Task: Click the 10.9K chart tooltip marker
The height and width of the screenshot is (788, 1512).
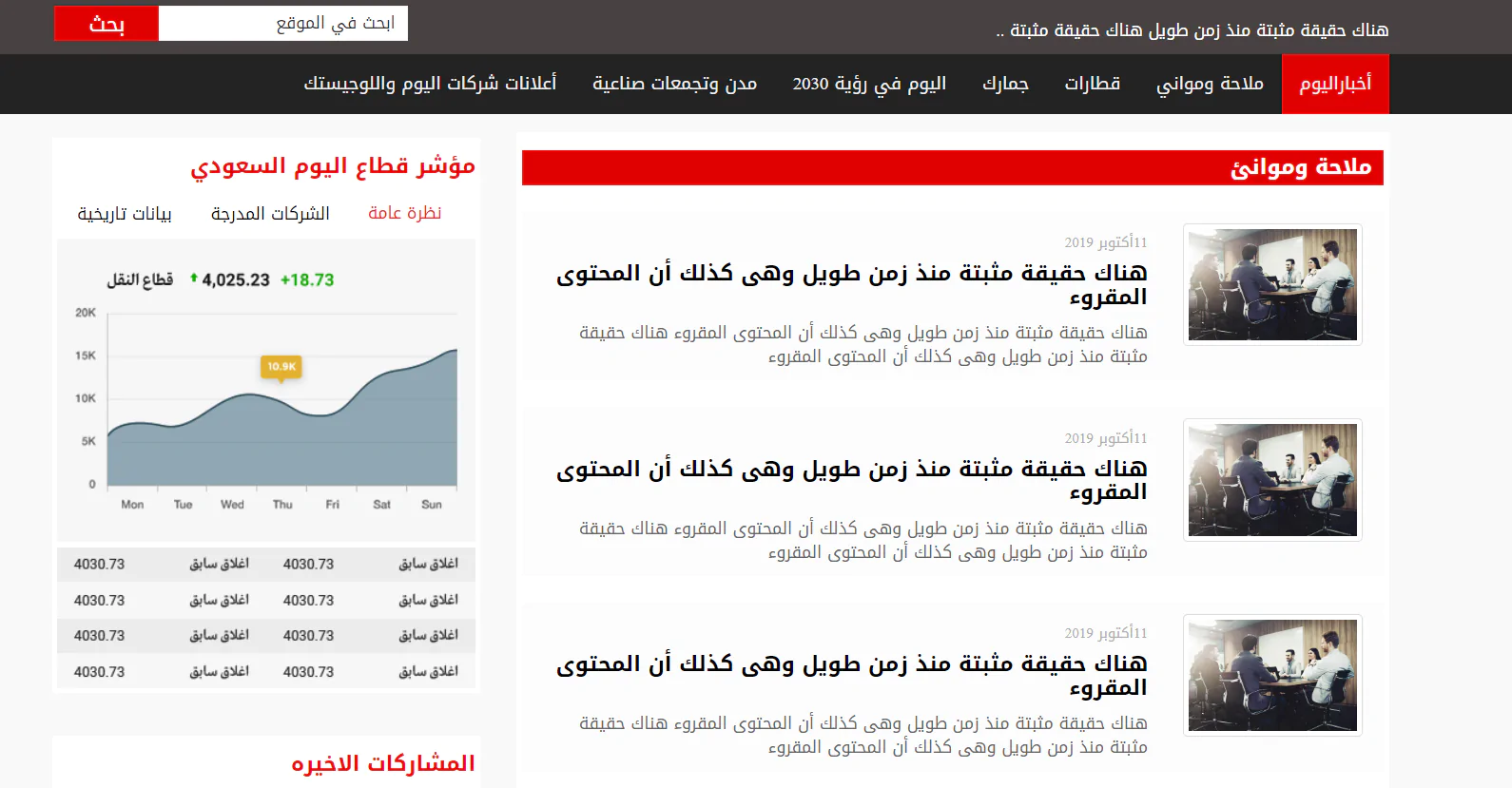Action: pos(281,367)
